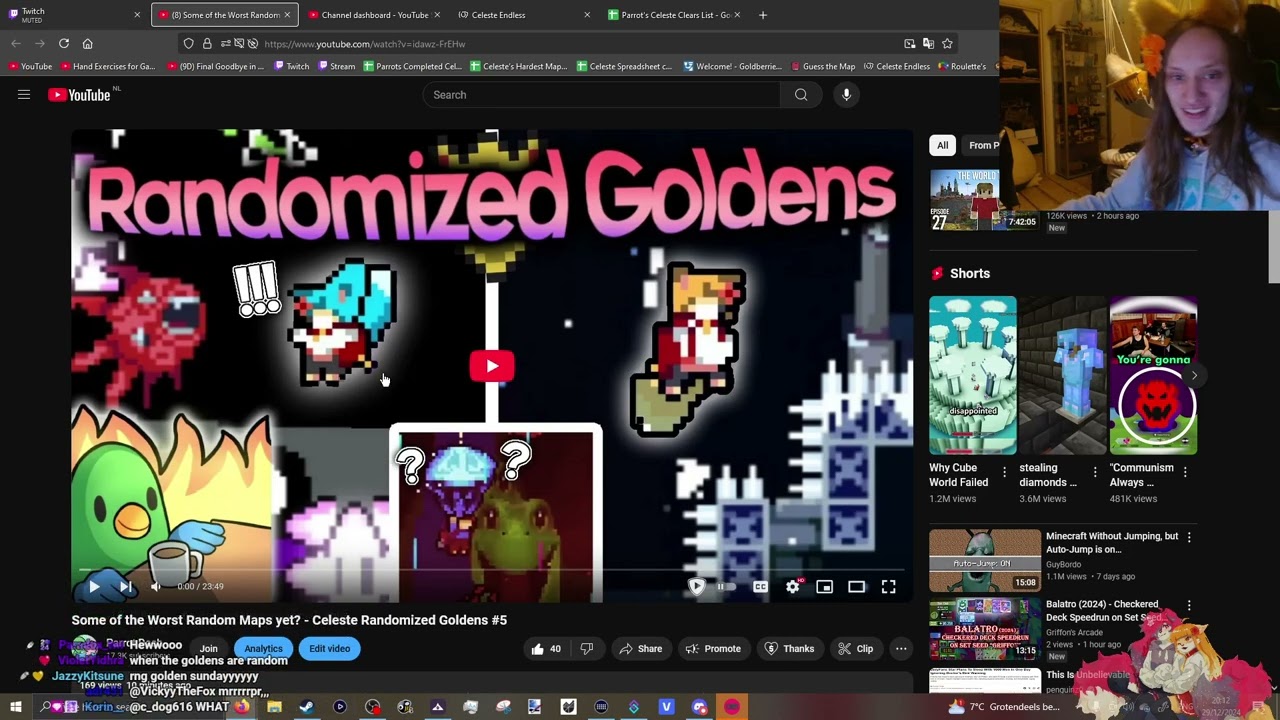1280x720 pixels.
Task: Open Discord from the taskbar
Action: (699, 707)
